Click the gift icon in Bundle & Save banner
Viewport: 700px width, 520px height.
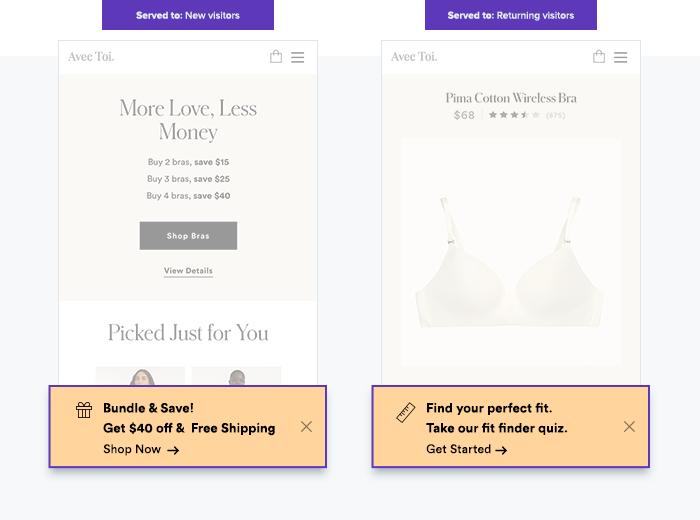(84, 410)
